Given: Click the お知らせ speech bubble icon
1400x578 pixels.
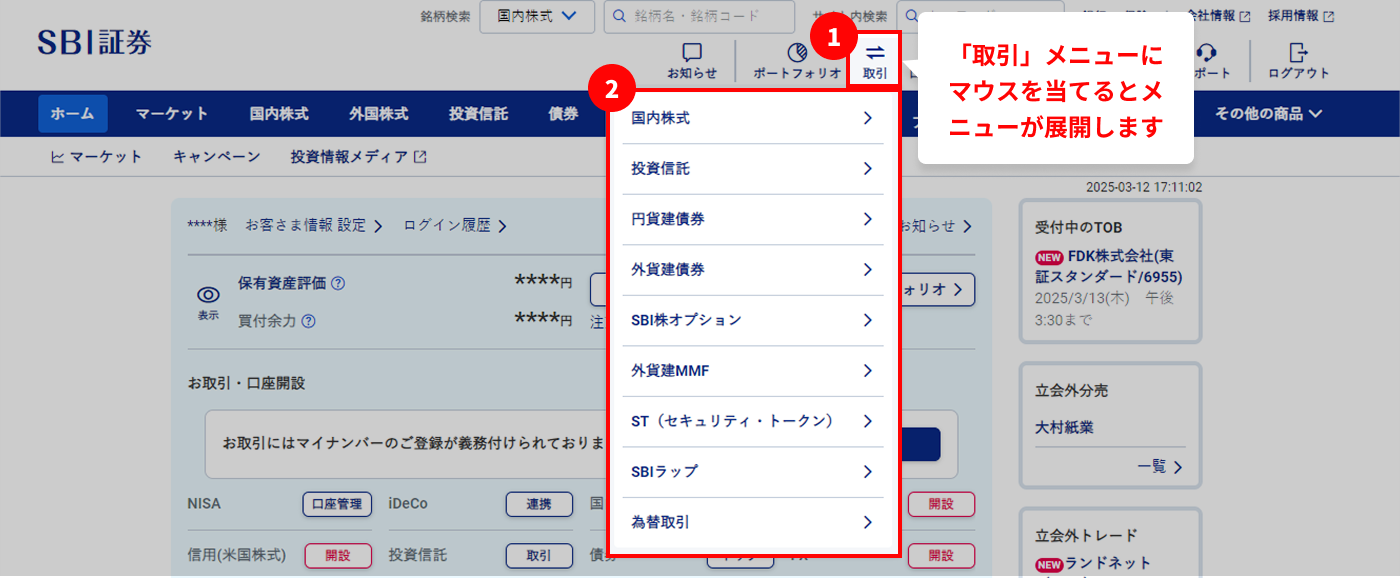Looking at the screenshot, I should pyautogui.click(x=692, y=52).
